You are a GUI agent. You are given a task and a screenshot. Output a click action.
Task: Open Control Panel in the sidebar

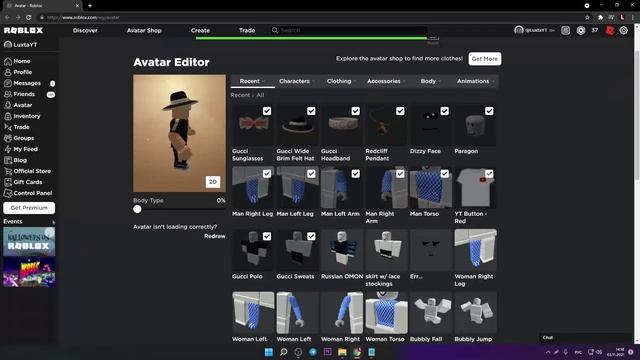pos(28,193)
